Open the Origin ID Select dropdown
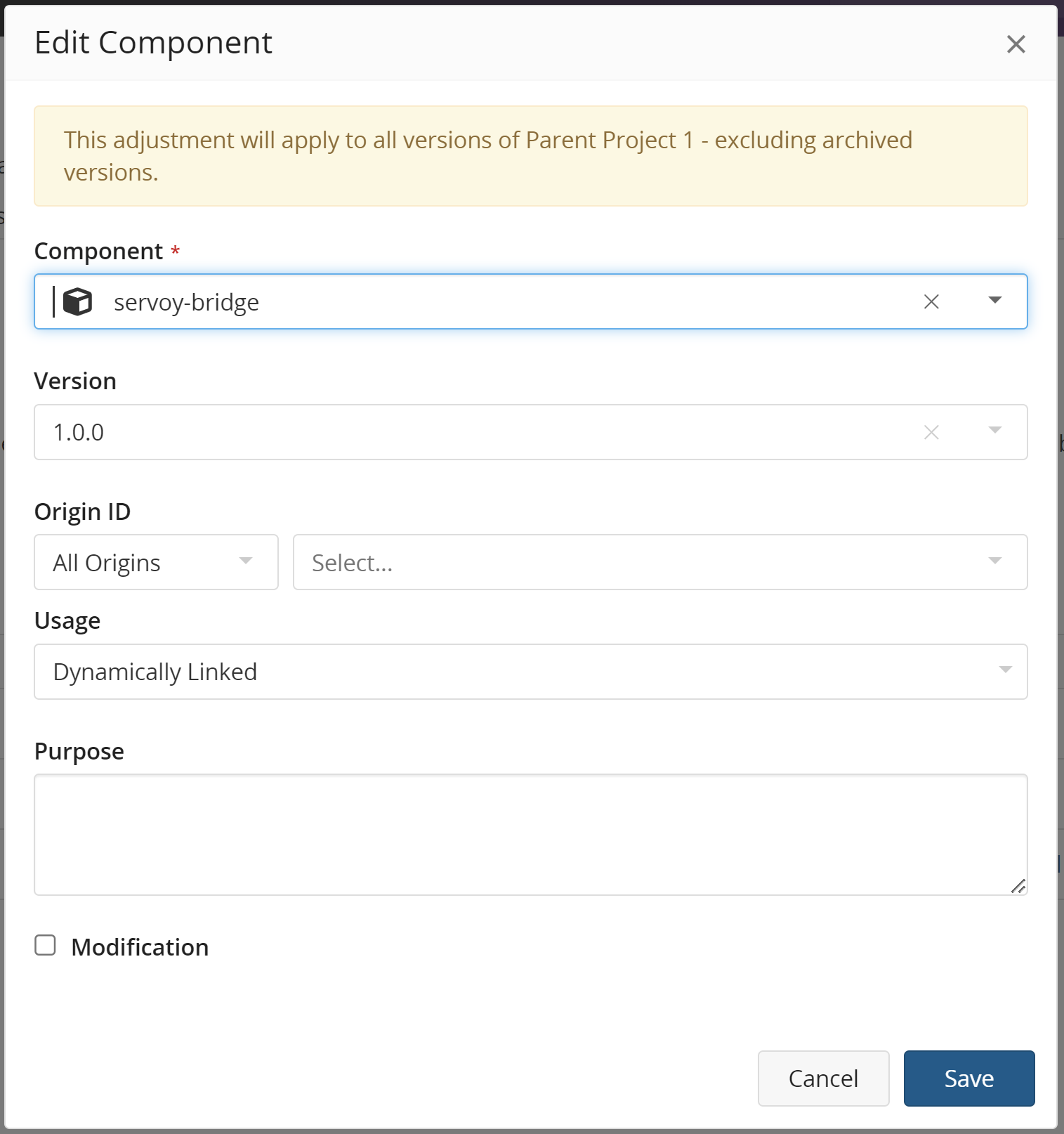The height and width of the screenshot is (1134, 1064). [x=660, y=562]
